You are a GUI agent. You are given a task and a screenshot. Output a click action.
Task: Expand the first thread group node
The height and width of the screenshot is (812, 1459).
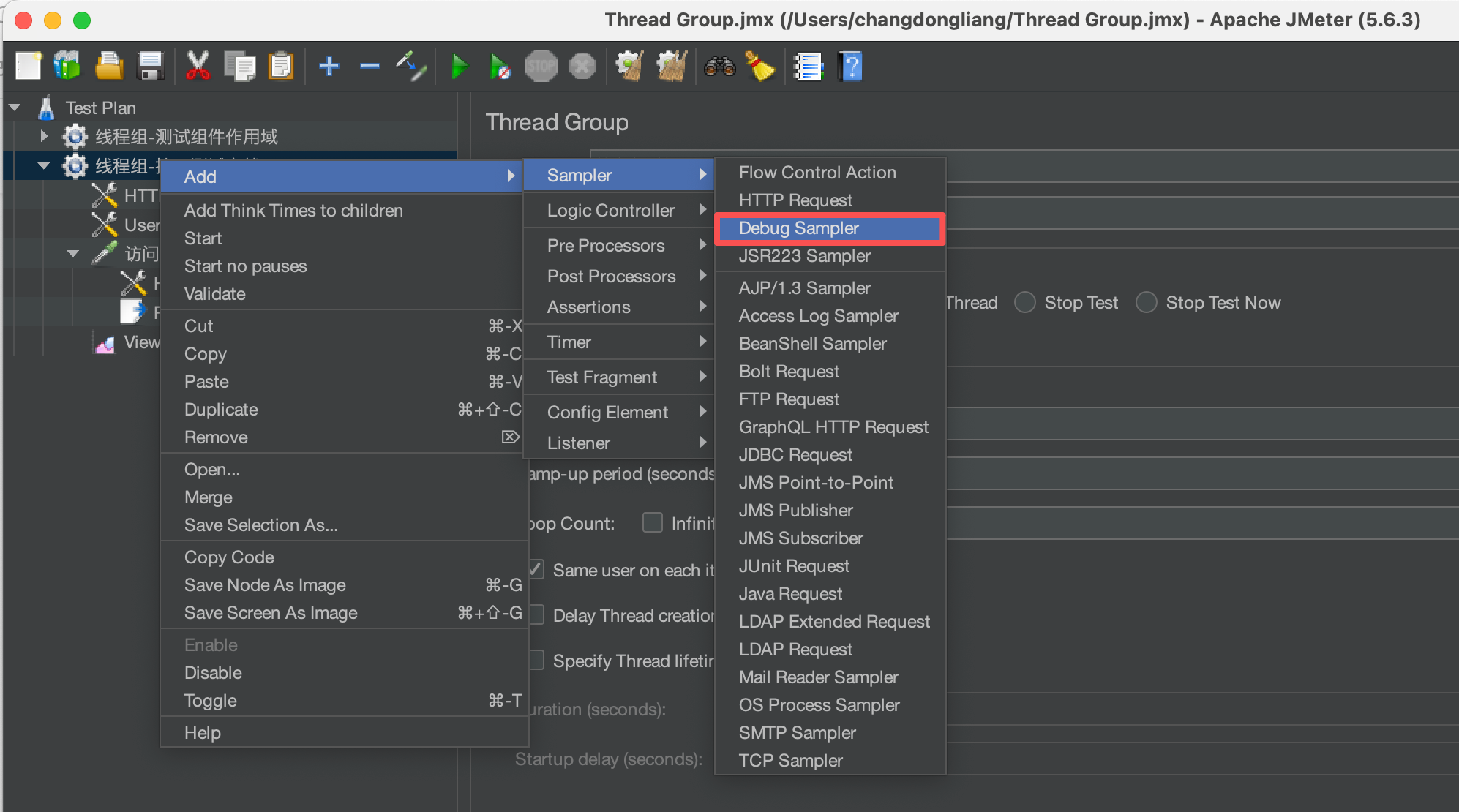coord(44,137)
